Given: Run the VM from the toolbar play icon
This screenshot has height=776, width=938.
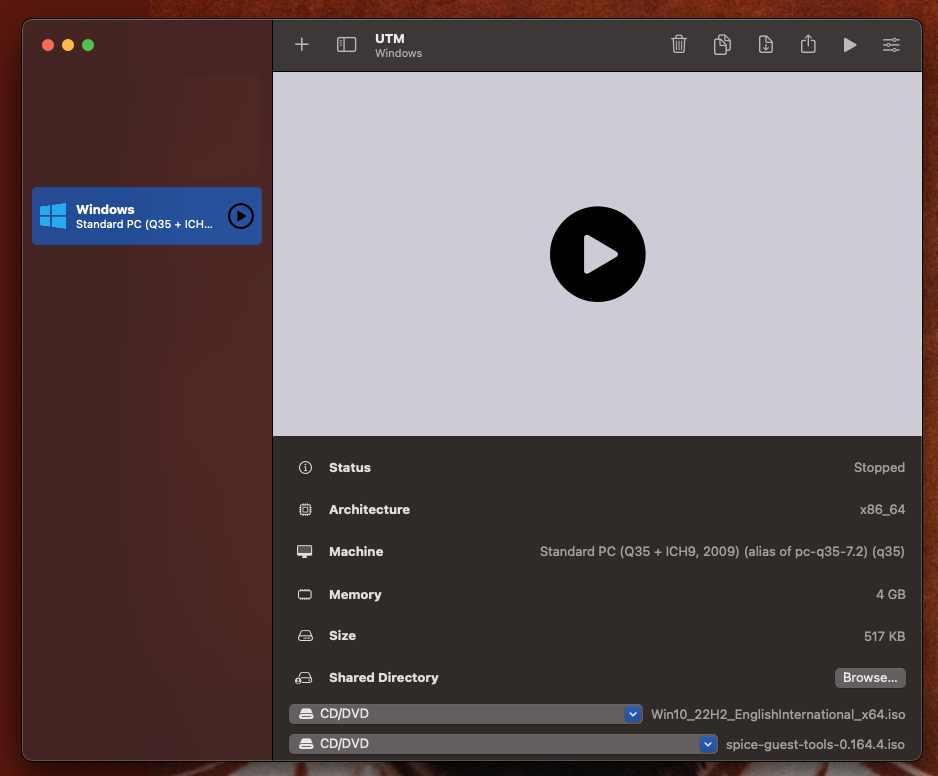Looking at the screenshot, I should click(849, 45).
